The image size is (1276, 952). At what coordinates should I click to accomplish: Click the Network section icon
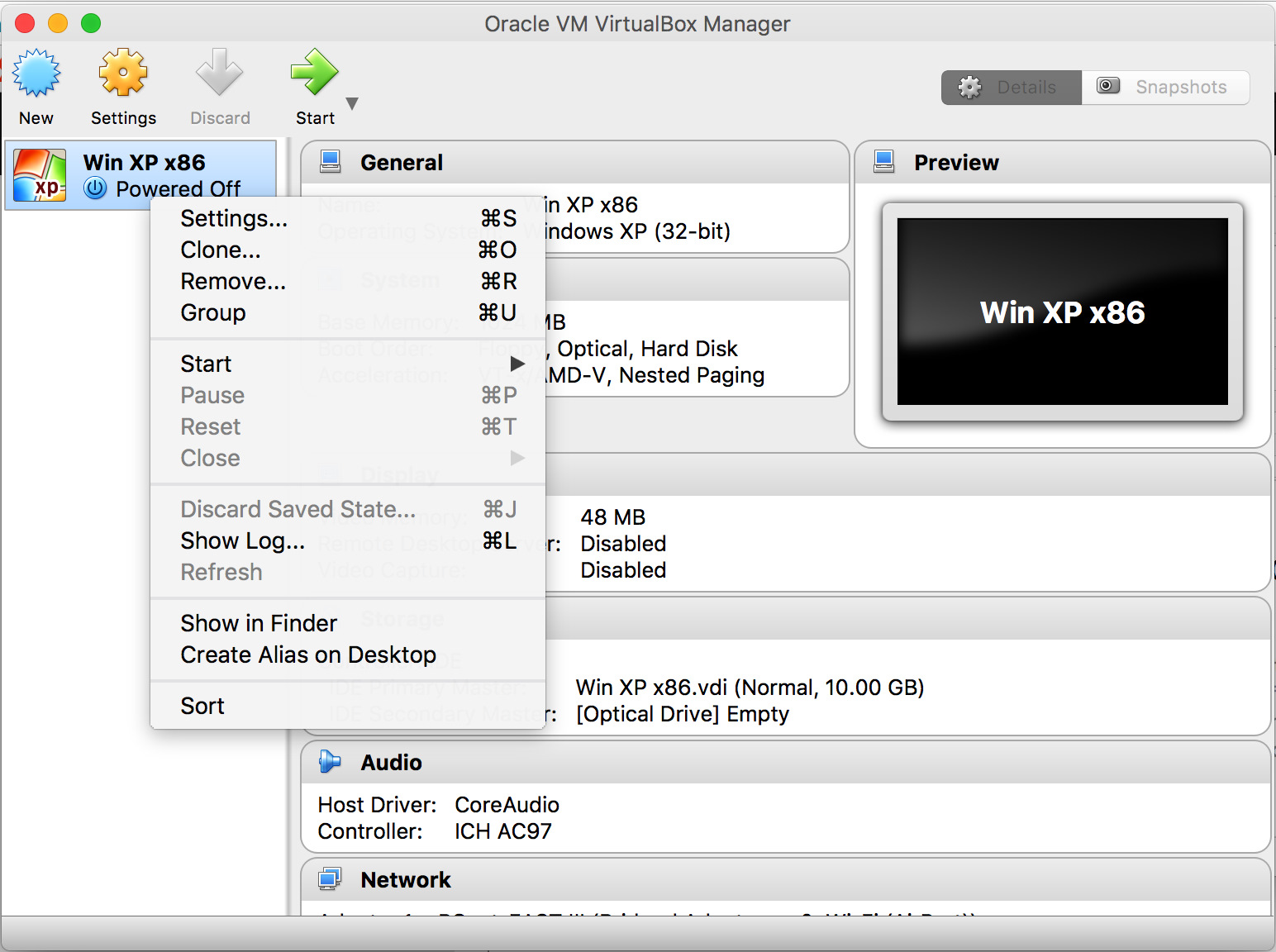330,879
